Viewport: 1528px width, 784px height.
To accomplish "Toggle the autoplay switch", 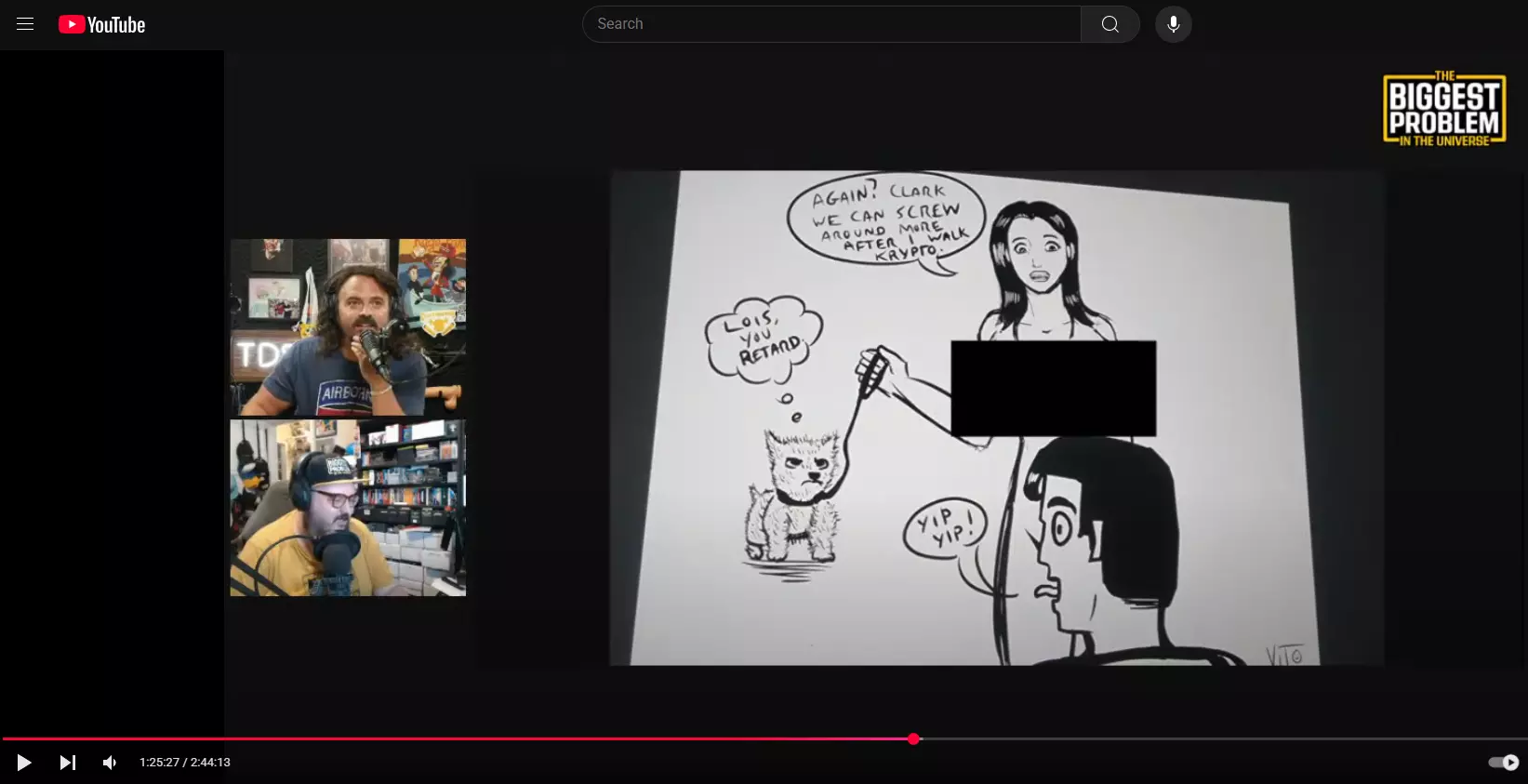I will point(1503,763).
